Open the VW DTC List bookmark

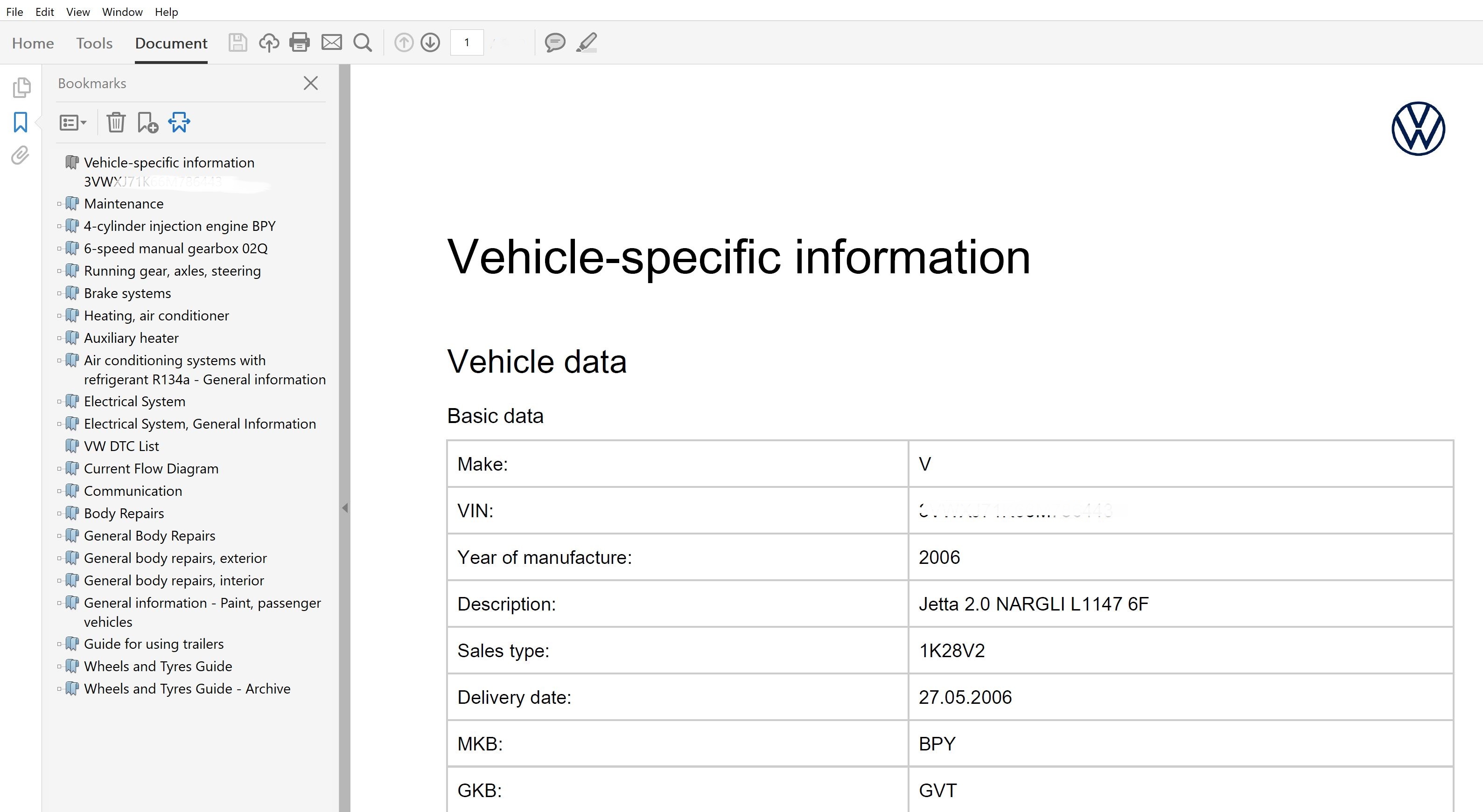pos(121,446)
